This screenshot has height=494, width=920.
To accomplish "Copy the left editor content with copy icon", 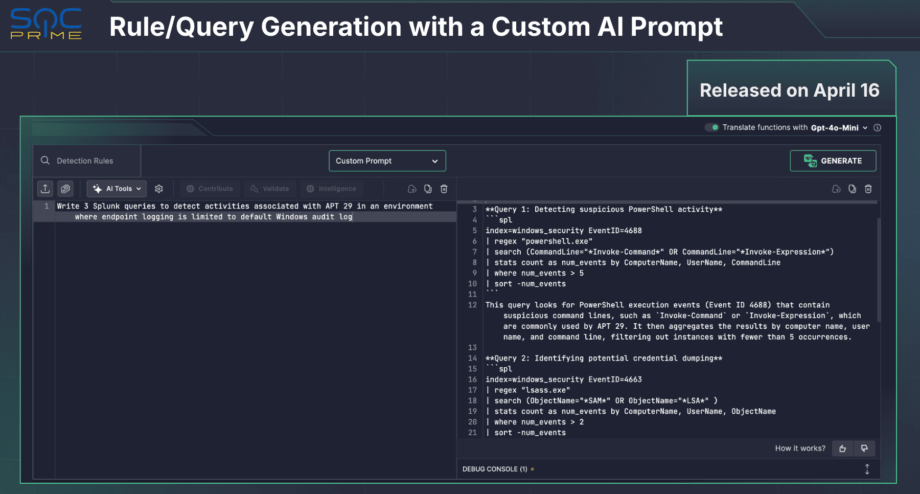I will click(428, 188).
